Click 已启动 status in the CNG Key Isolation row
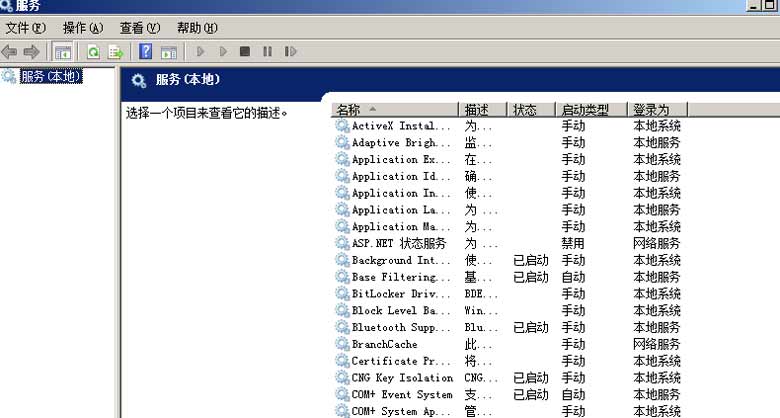Image resolution: width=780 pixels, height=418 pixels. pos(531,378)
